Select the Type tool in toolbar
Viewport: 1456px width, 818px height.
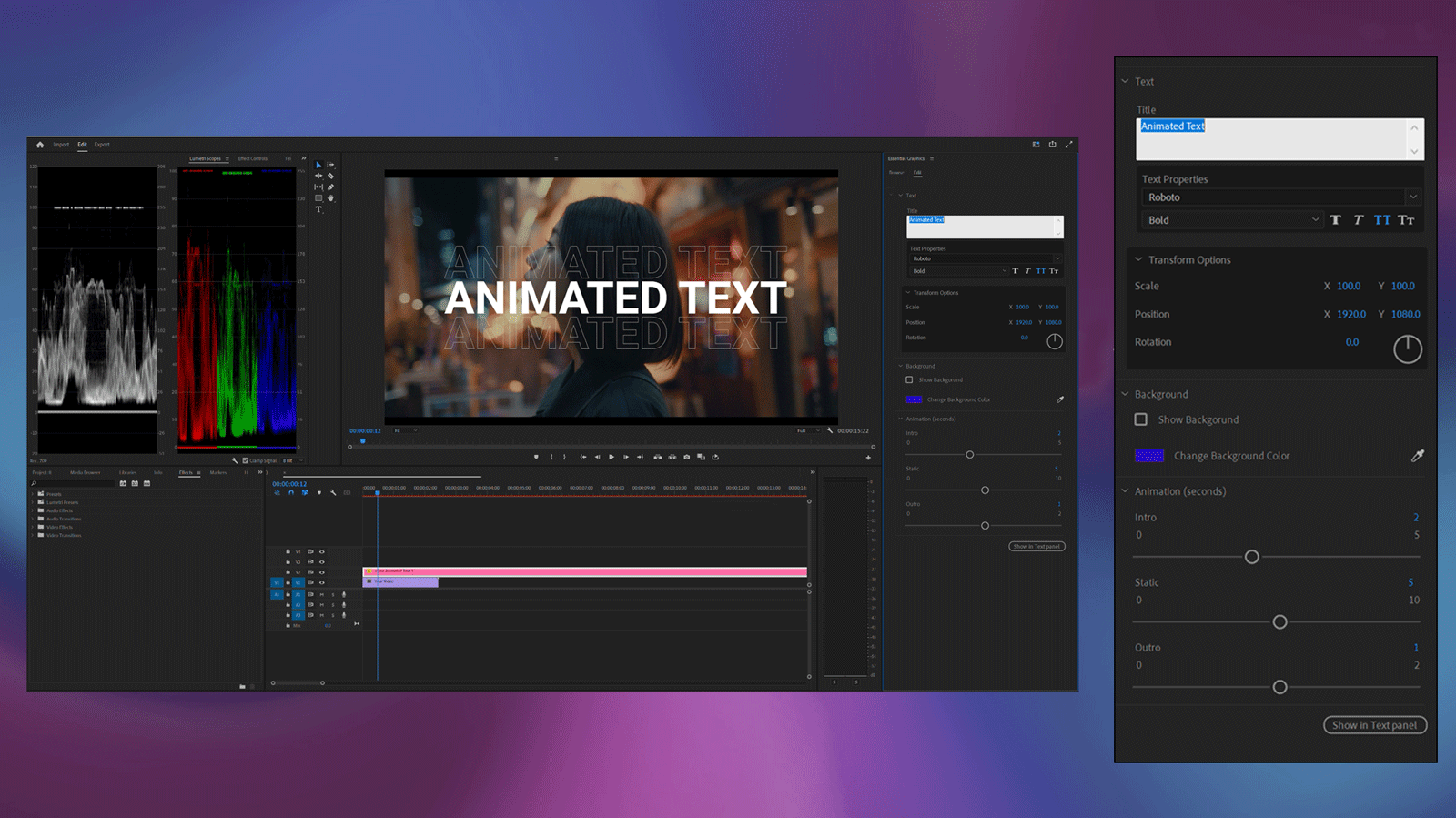tap(318, 209)
